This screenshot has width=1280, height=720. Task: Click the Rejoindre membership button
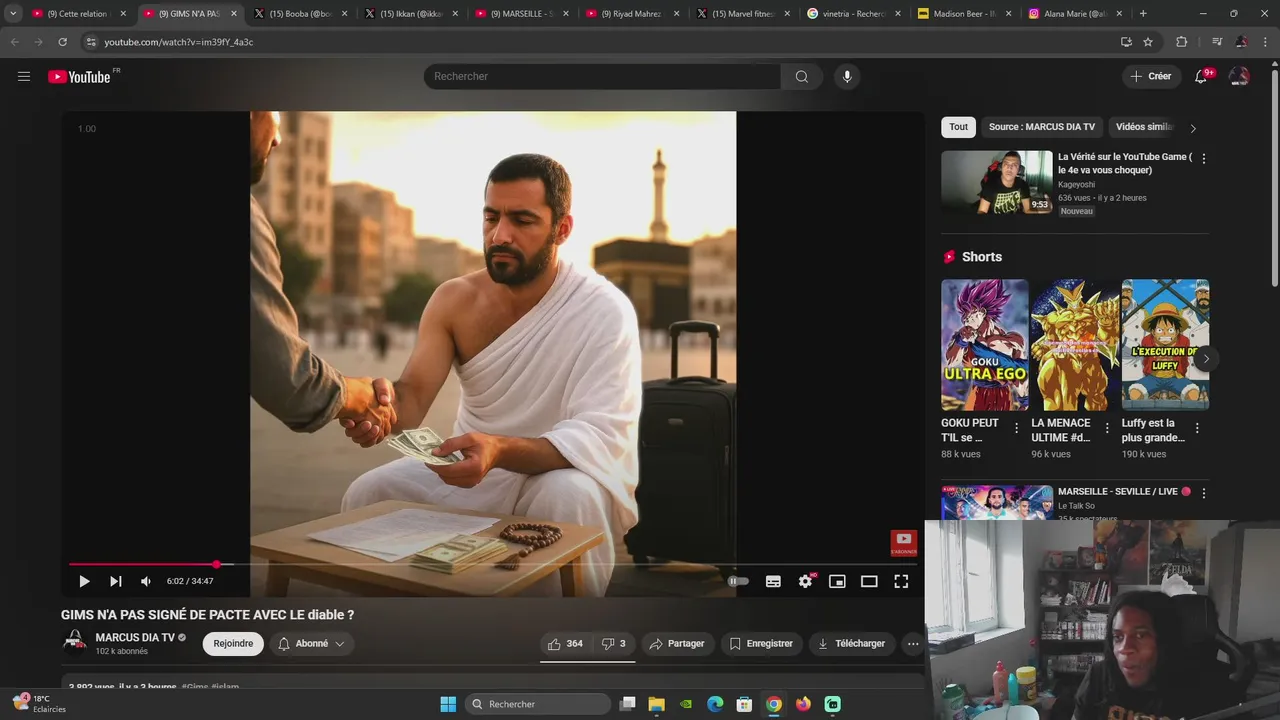click(x=233, y=644)
